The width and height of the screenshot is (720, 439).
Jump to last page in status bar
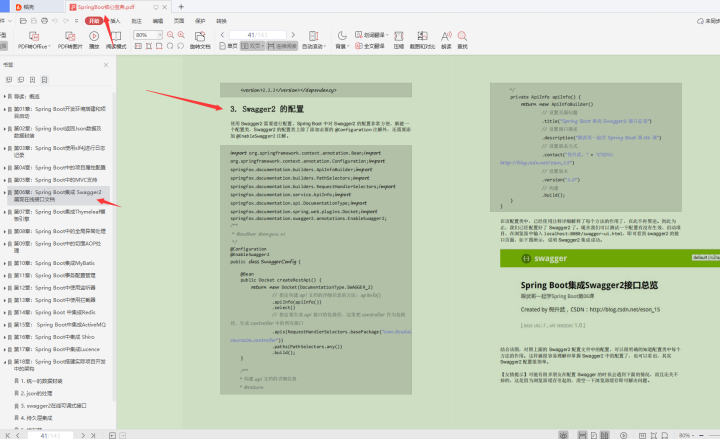tap(93, 435)
